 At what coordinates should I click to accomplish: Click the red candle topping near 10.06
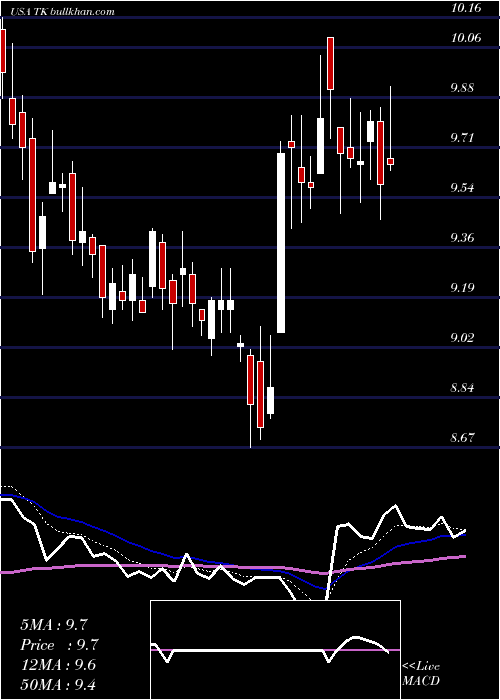[x=330, y=63]
